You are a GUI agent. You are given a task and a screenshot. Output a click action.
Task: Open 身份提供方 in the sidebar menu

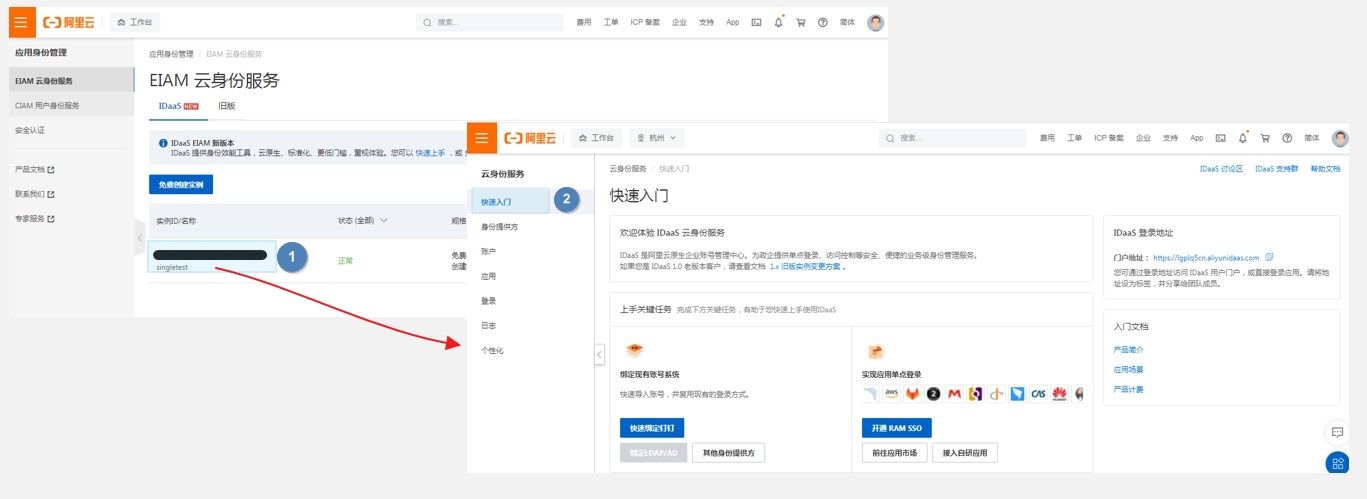coord(500,227)
